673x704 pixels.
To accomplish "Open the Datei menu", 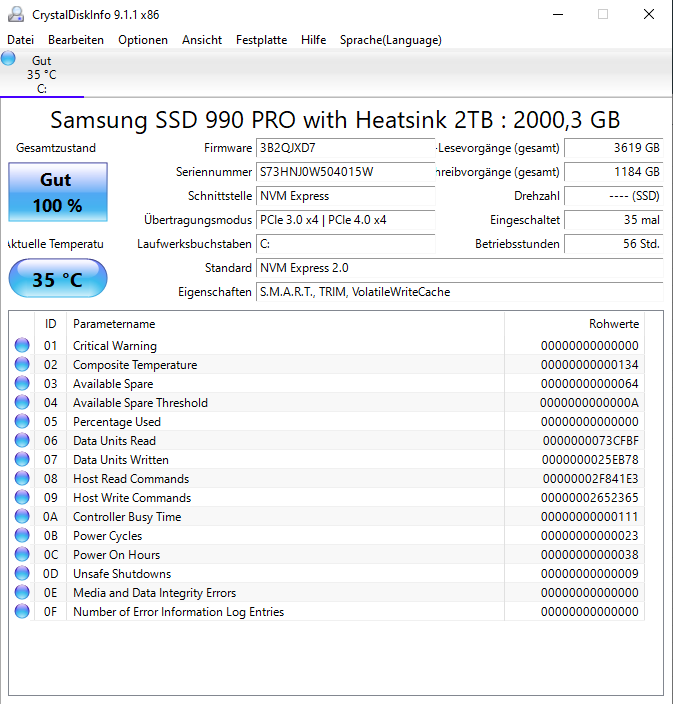I will click(21, 40).
